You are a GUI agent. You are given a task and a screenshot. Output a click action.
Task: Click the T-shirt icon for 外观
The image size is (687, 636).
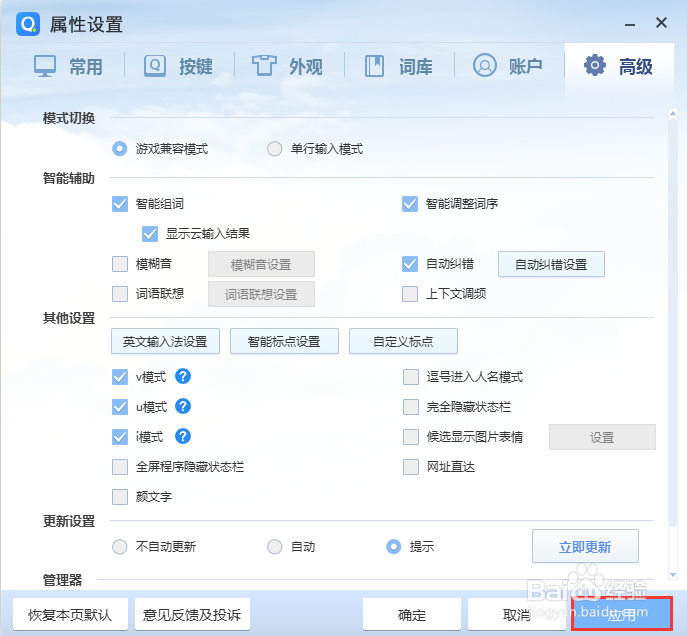264,66
